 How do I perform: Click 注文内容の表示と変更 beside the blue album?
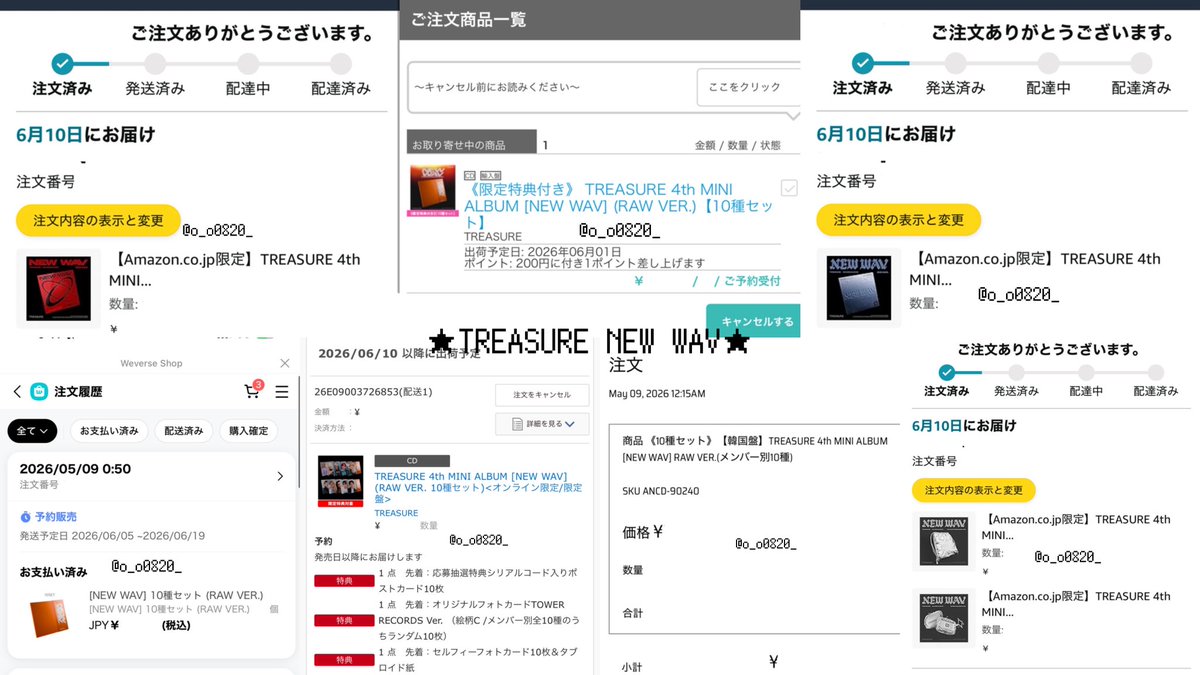pos(898,220)
